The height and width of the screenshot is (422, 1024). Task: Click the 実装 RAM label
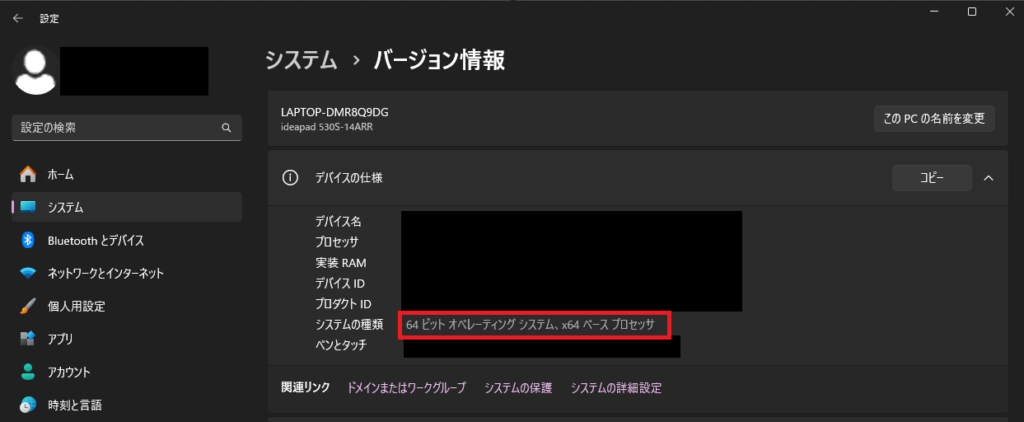340,263
